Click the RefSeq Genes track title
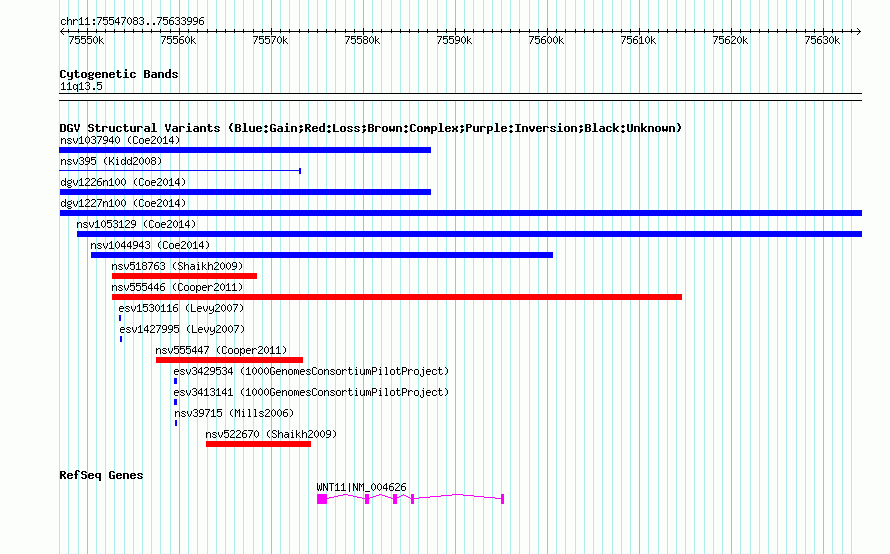 point(101,475)
